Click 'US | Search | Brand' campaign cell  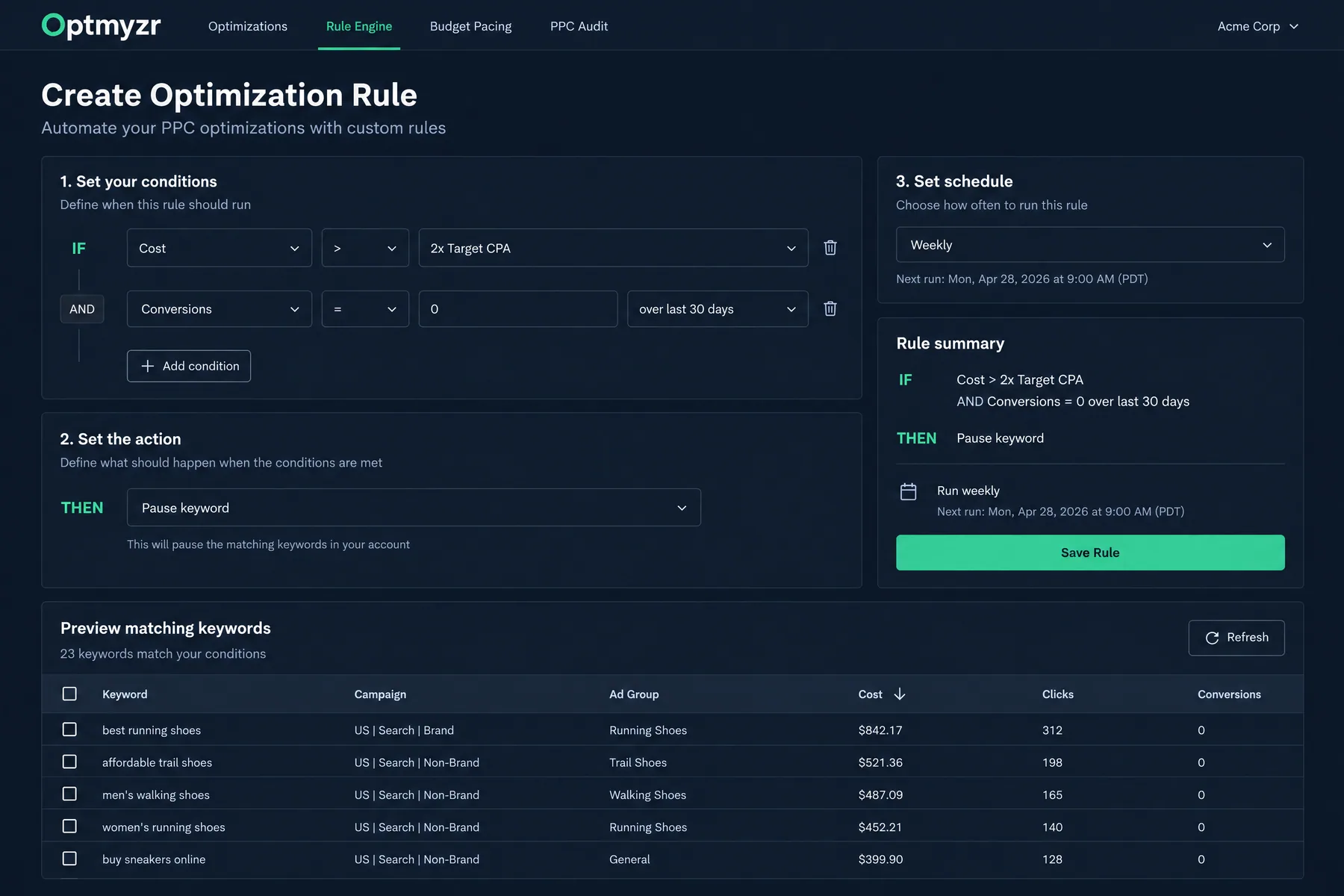click(404, 730)
